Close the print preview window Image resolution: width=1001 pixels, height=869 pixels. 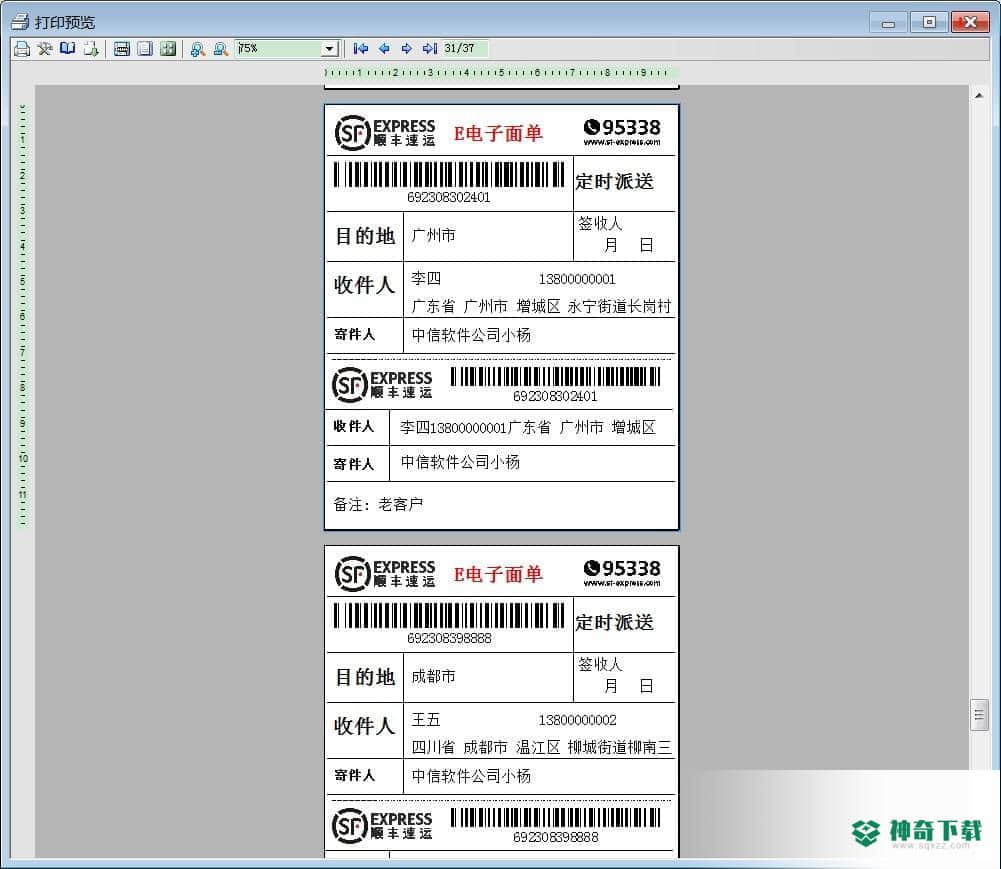pyautogui.click(x=970, y=22)
